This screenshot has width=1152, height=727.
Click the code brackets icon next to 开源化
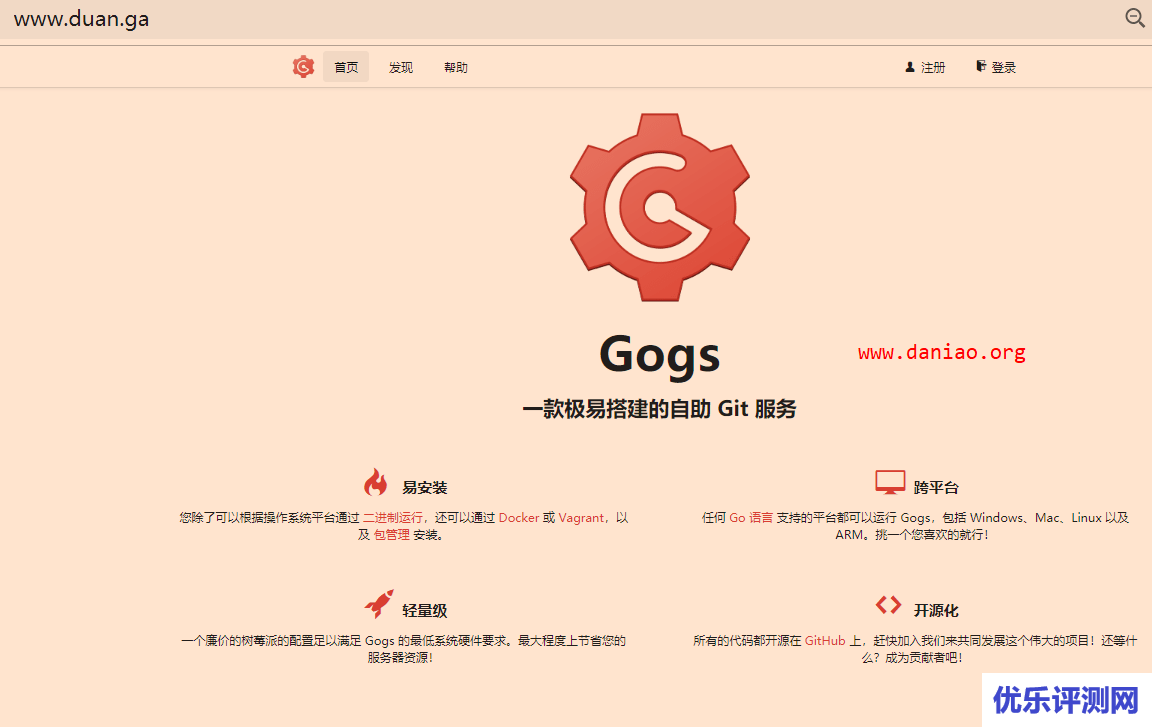[888, 605]
